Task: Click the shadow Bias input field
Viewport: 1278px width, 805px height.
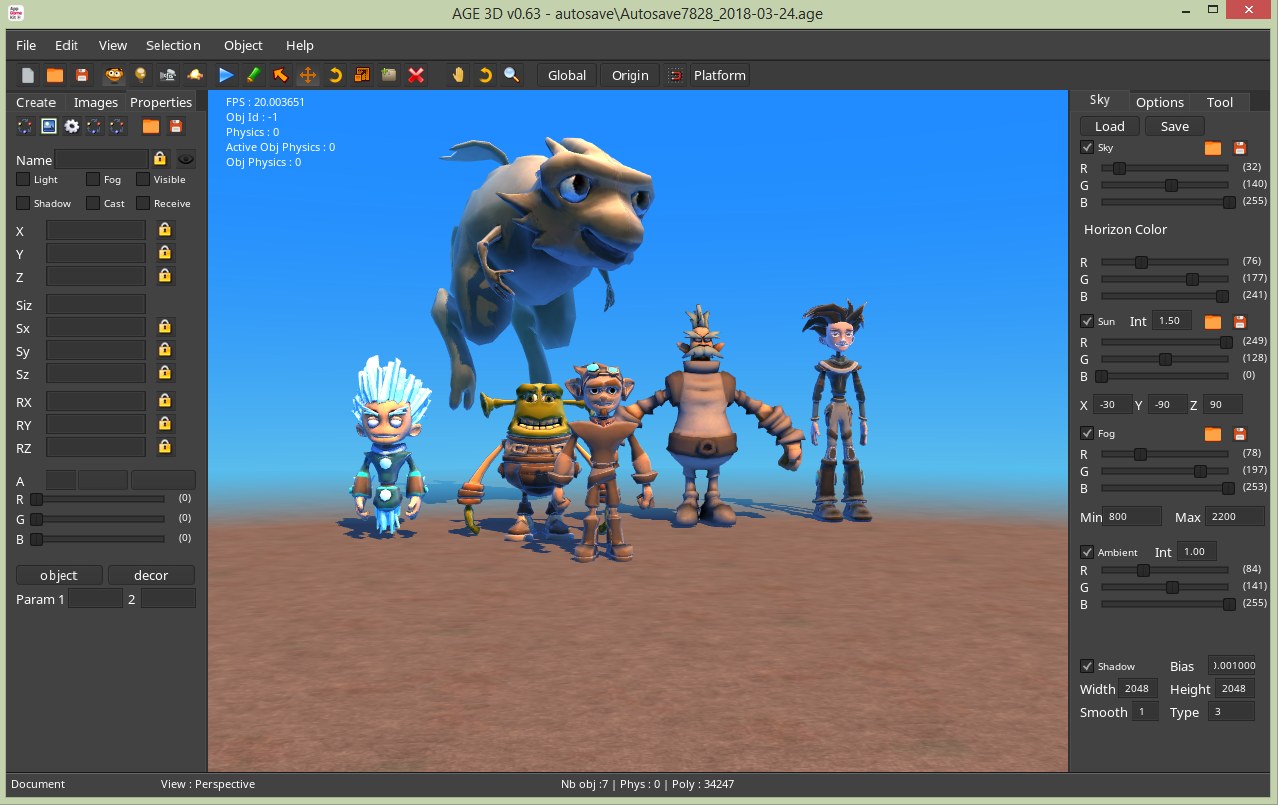Action: (x=1231, y=666)
